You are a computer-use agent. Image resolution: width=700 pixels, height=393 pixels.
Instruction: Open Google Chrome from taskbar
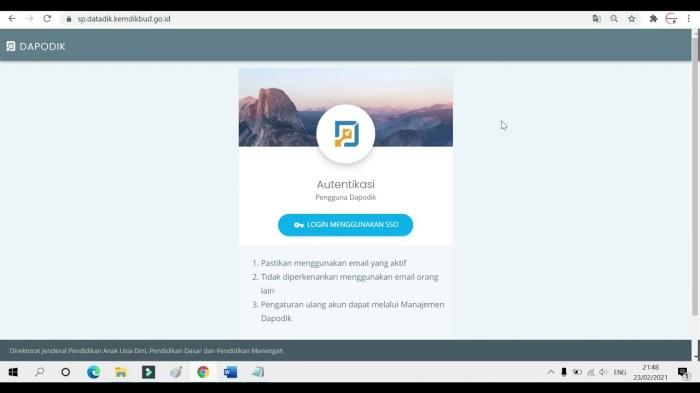tap(203, 372)
